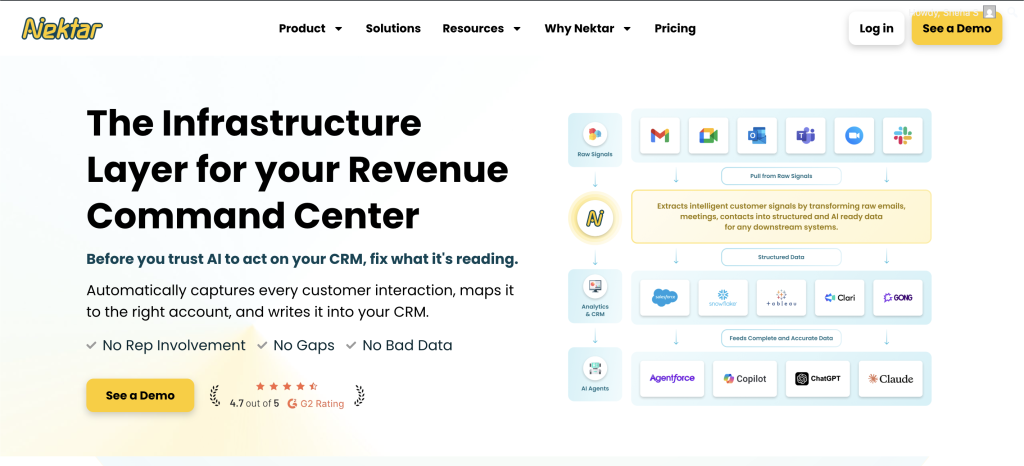This screenshot has height=466, width=1024.
Task: Open the Solutions menu item
Action: coord(393,28)
